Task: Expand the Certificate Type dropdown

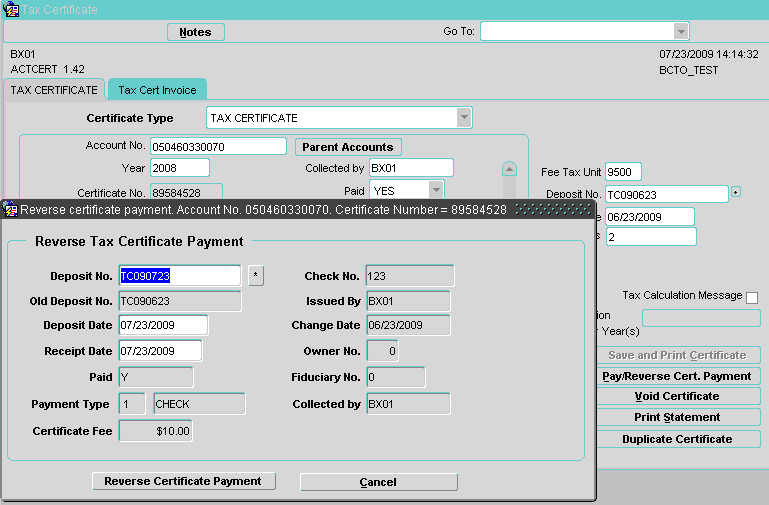Action: click(464, 118)
